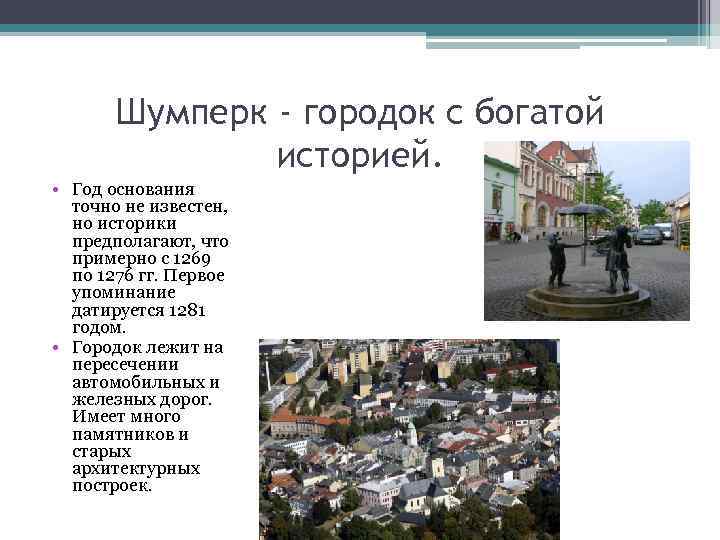Click the year '1281' in the text

point(187,310)
